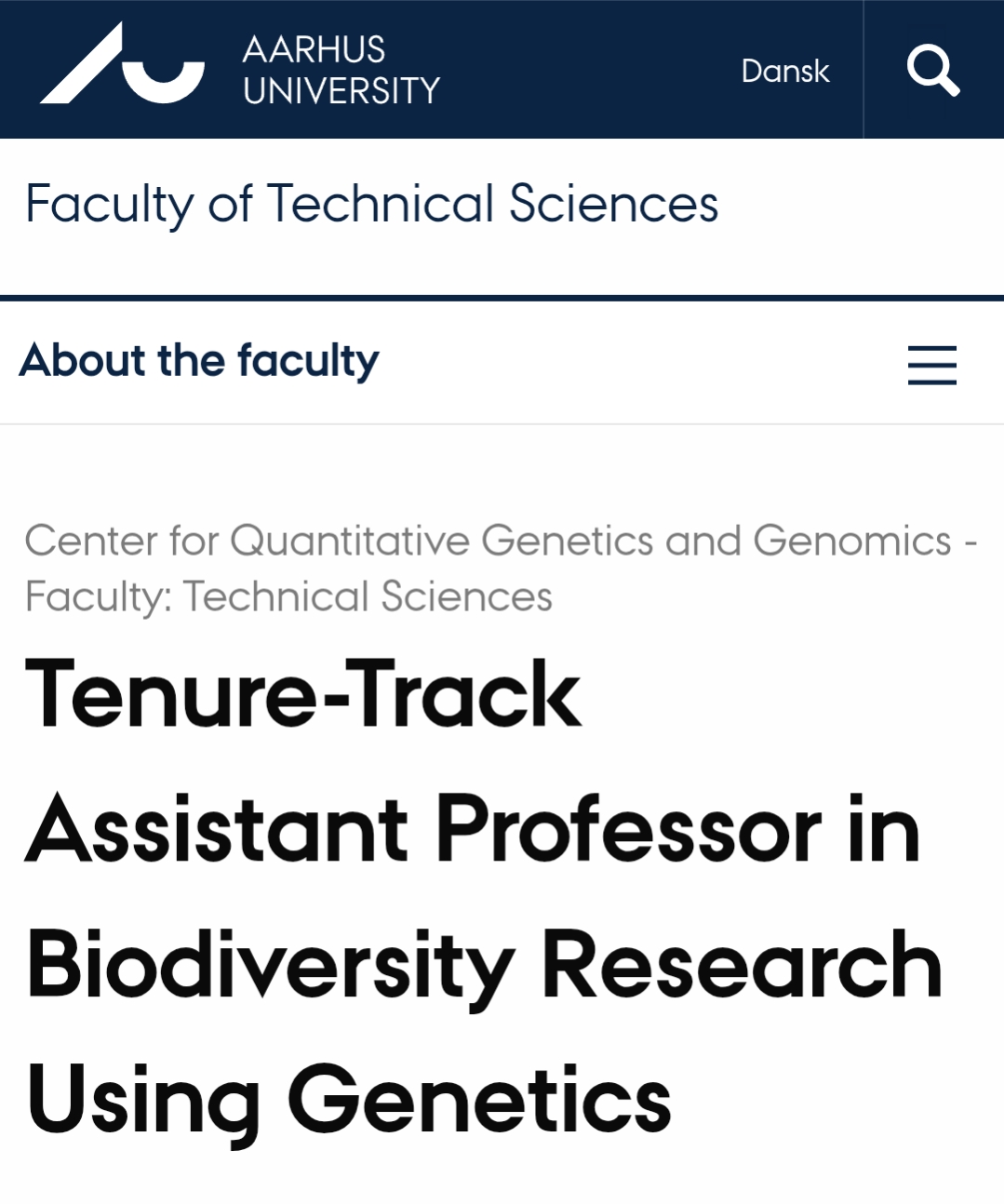
Task: Click the gray Faculty: Technical Sciences subtitle
Action: coord(288,596)
